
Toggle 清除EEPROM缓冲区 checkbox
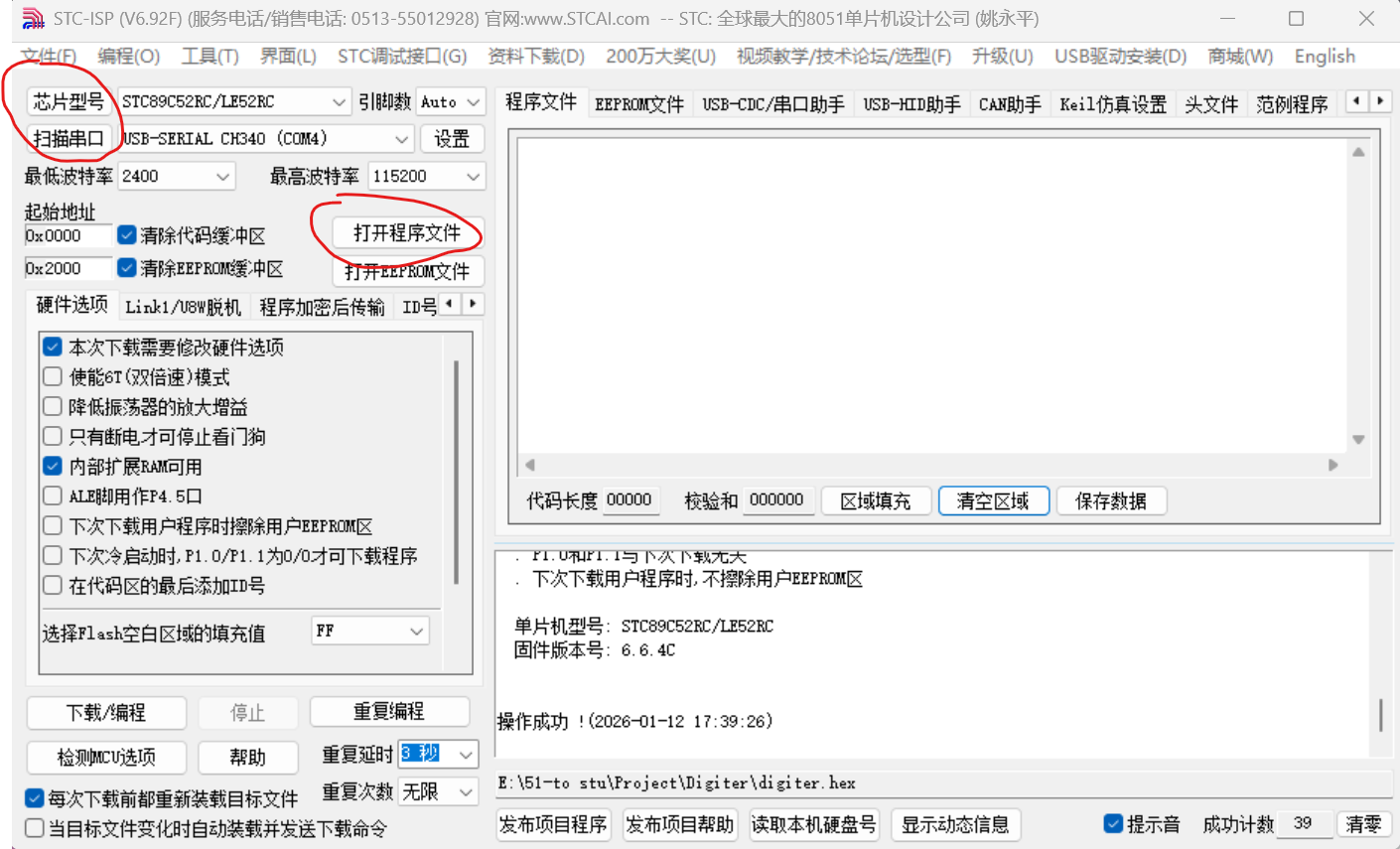click(126, 268)
